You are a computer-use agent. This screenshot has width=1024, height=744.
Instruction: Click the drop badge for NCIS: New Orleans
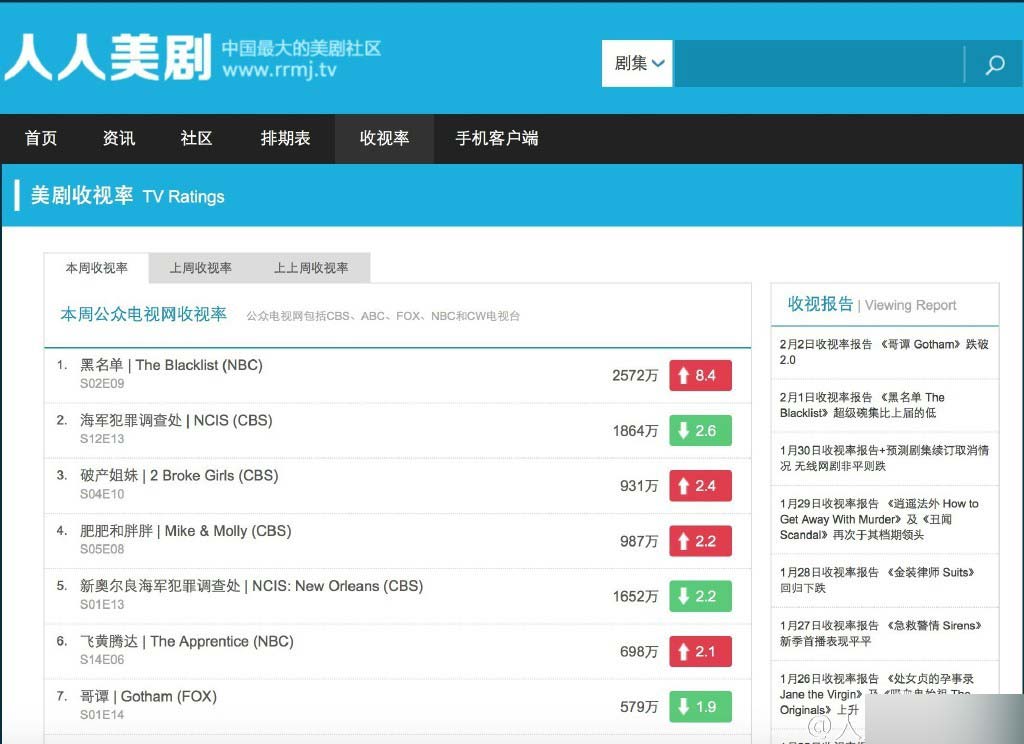pyautogui.click(x=700, y=595)
